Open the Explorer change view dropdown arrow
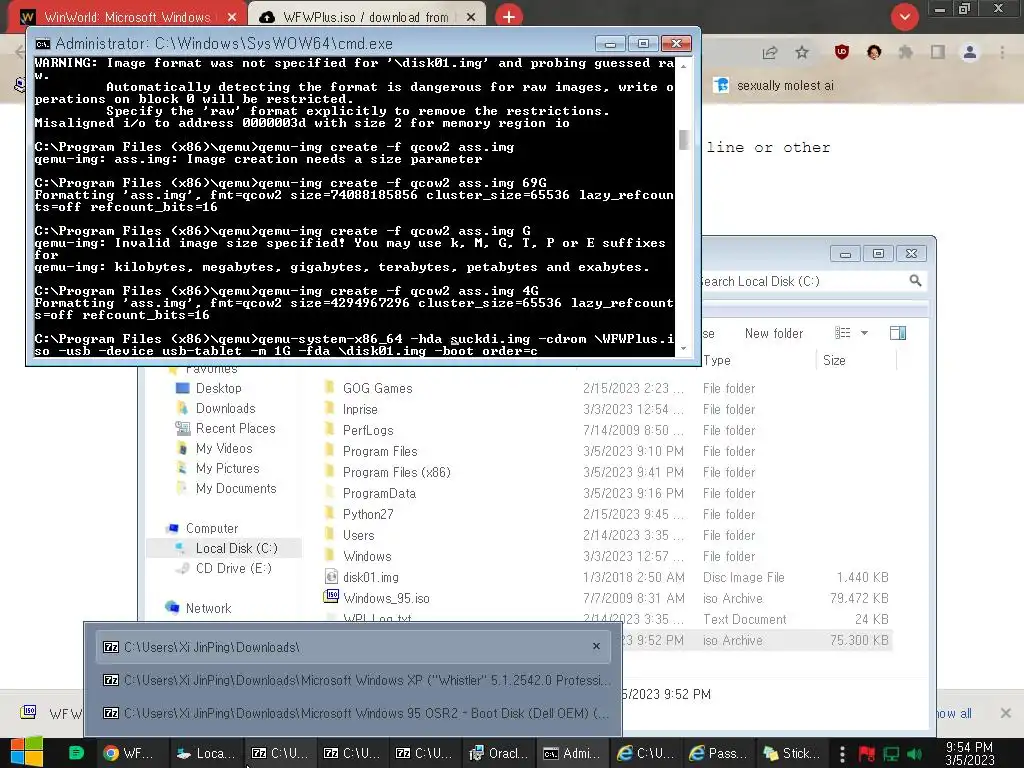 click(x=864, y=333)
